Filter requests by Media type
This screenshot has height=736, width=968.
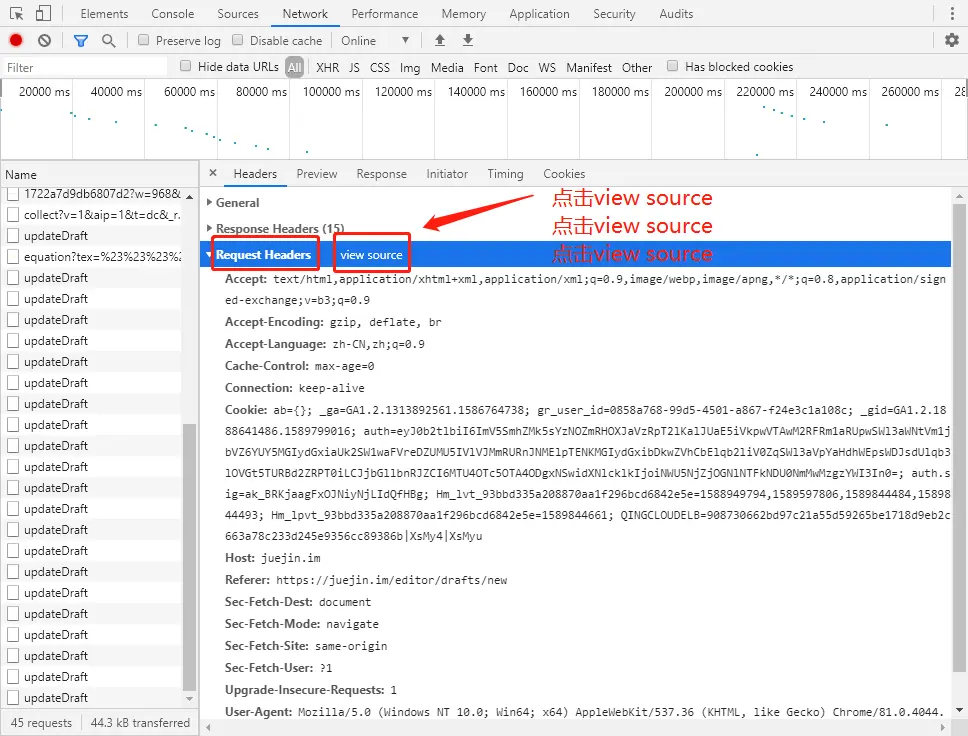tap(447, 67)
